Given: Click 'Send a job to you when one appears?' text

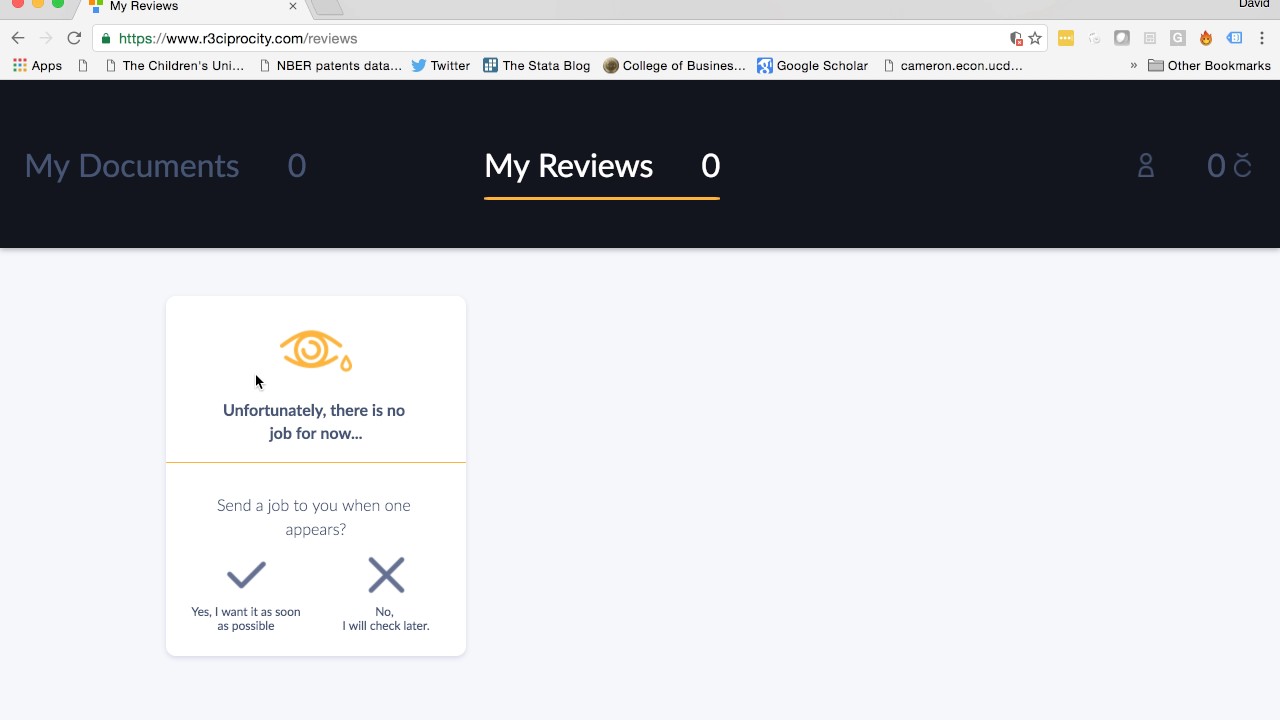Looking at the screenshot, I should (315, 517).
